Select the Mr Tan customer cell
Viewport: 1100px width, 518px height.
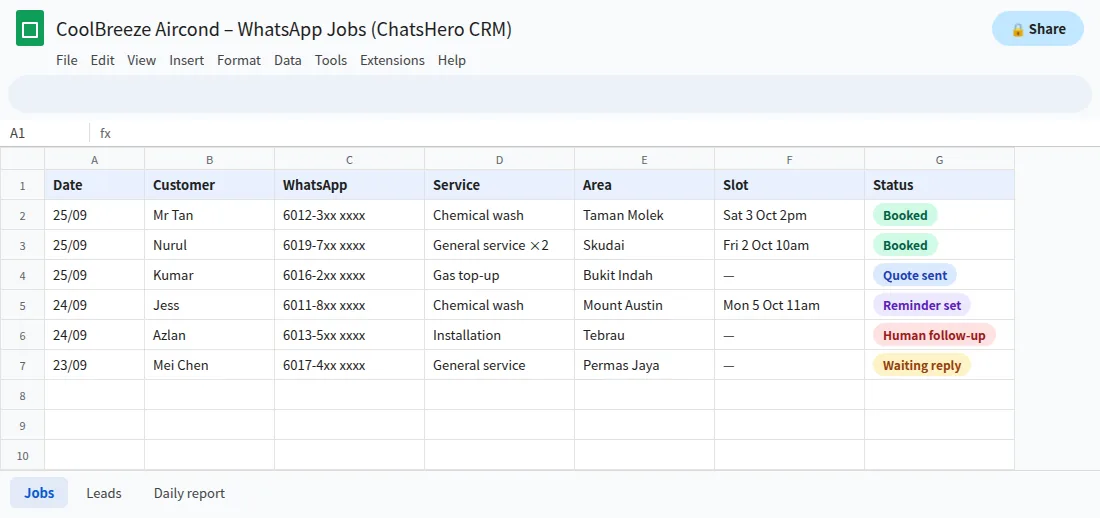coord(210,215)
